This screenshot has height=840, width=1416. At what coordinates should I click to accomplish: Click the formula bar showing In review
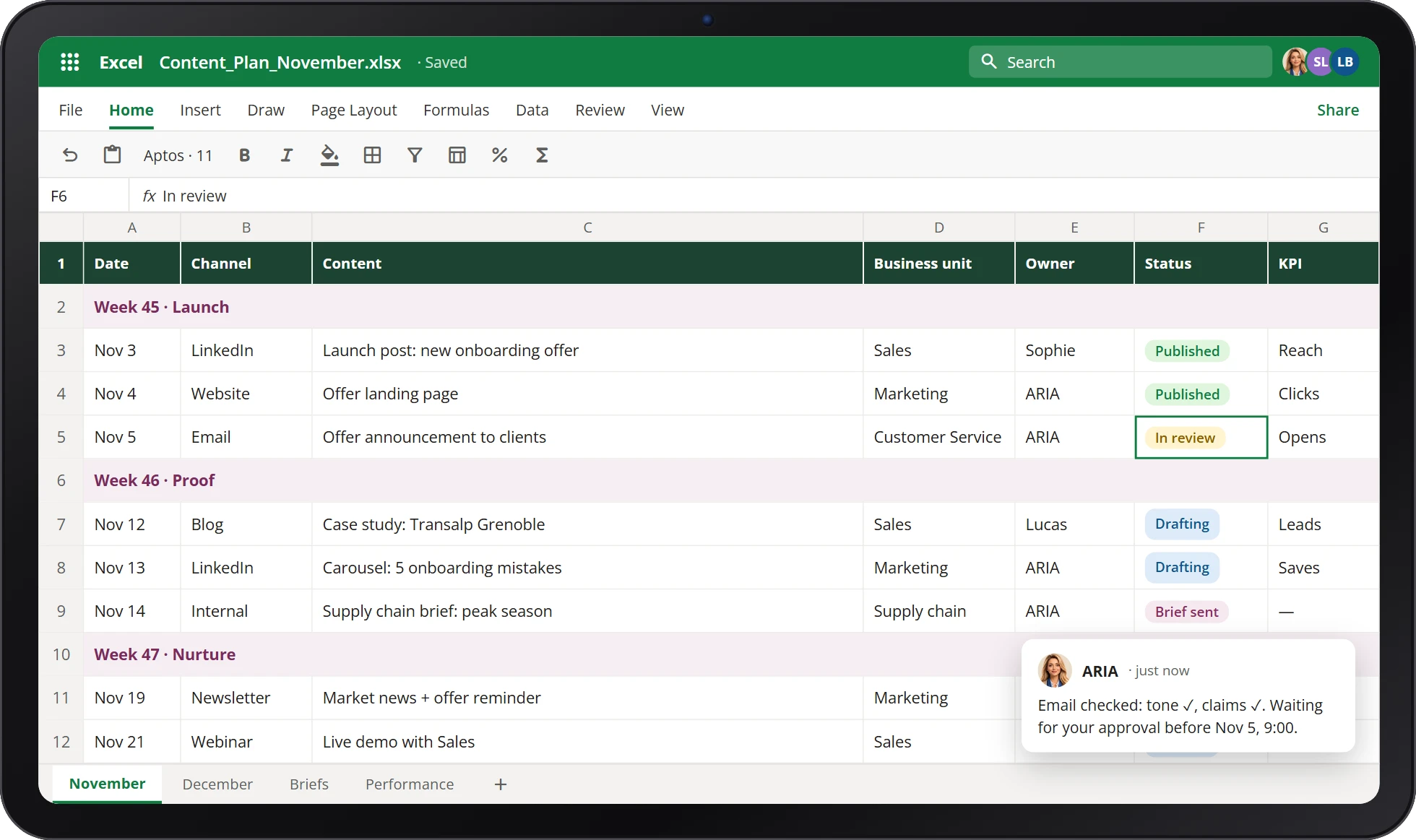[754, 196]
